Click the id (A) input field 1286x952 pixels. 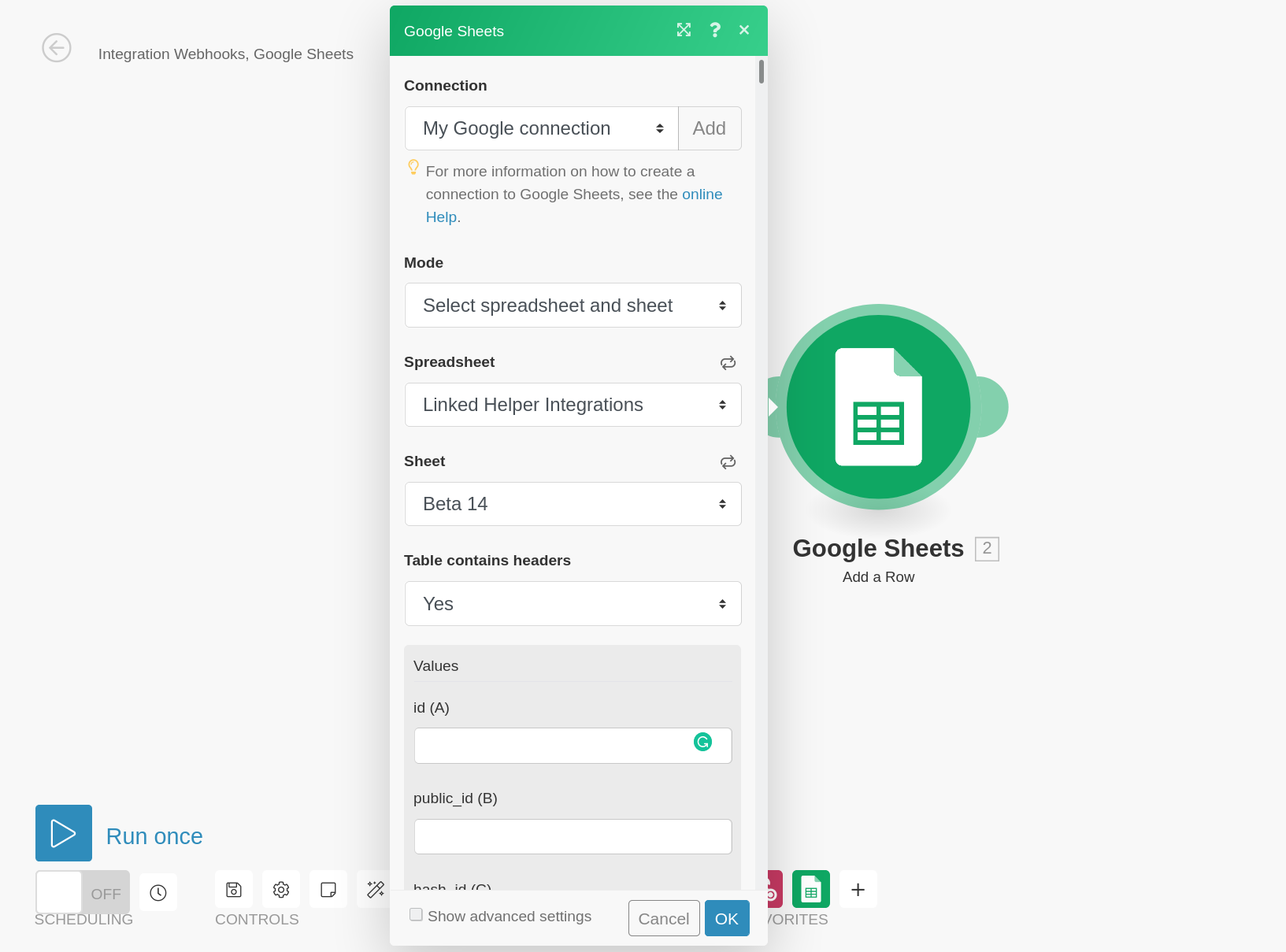click(551, 746)
